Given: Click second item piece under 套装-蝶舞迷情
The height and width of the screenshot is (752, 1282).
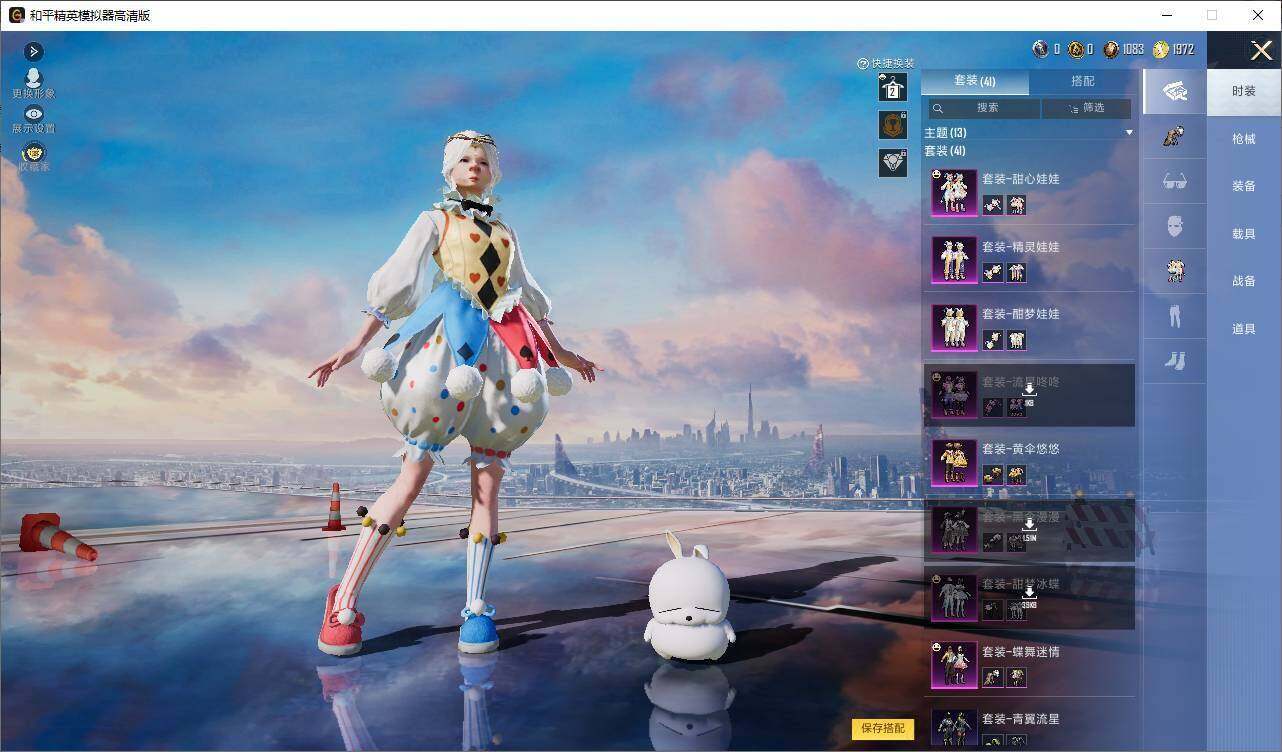Looking at the screenshot, I should 1016,678.
